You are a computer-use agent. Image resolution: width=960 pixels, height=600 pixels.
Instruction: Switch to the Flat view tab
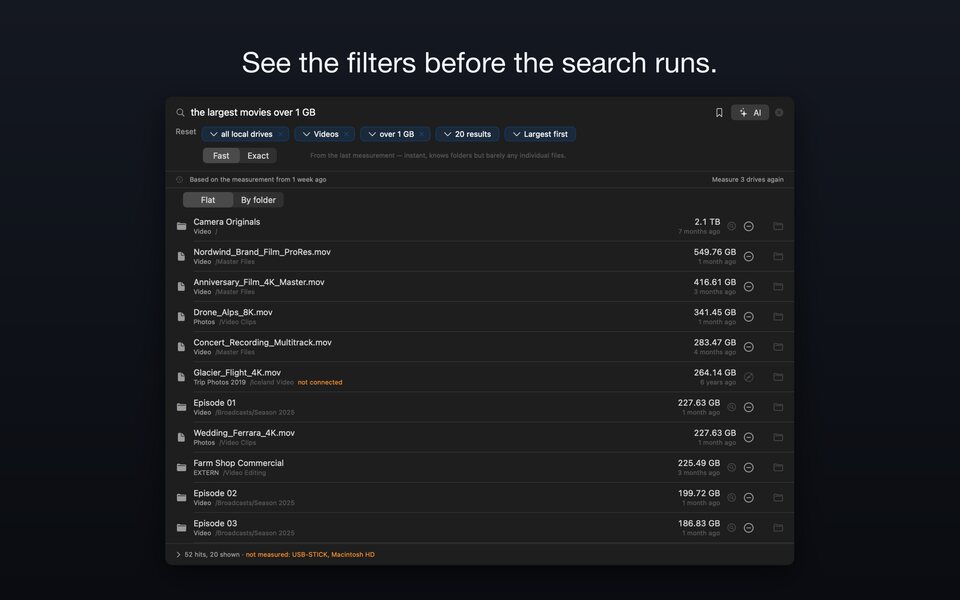click(x=208, y=200)
